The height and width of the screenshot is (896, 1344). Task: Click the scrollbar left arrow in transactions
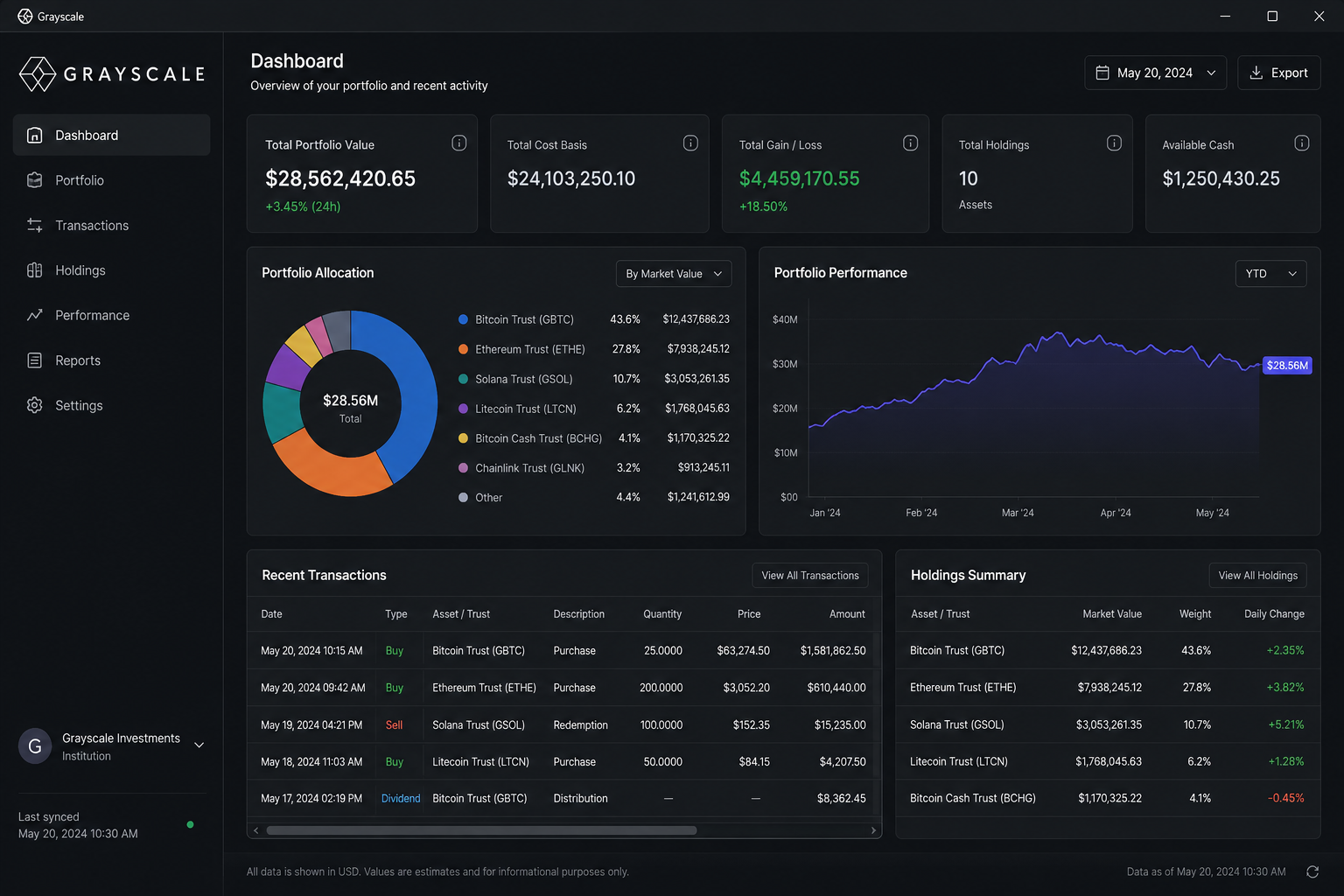click(255, 830)
